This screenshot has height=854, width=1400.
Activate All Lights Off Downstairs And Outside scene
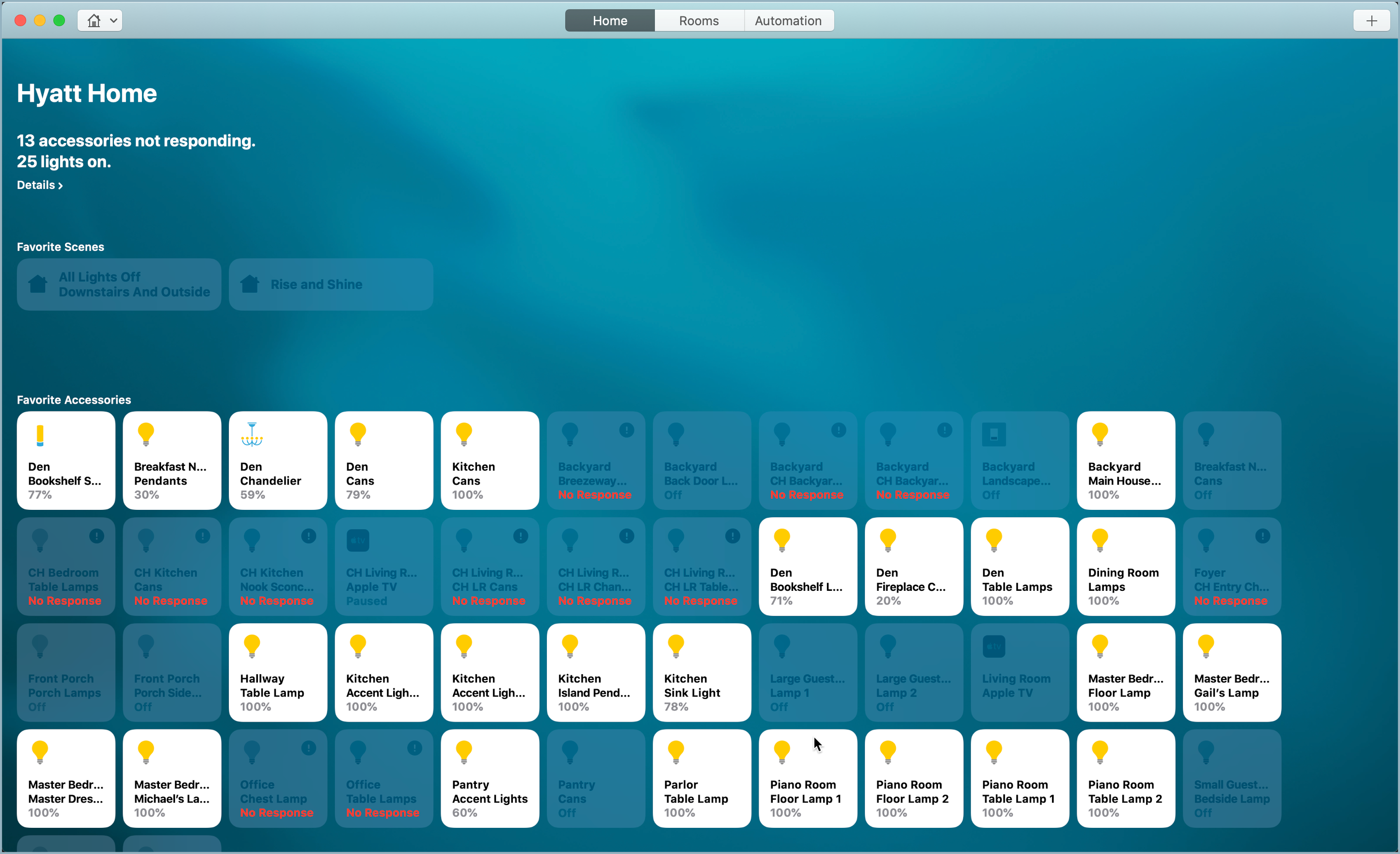pyautogui.click(x=119, y=284)
